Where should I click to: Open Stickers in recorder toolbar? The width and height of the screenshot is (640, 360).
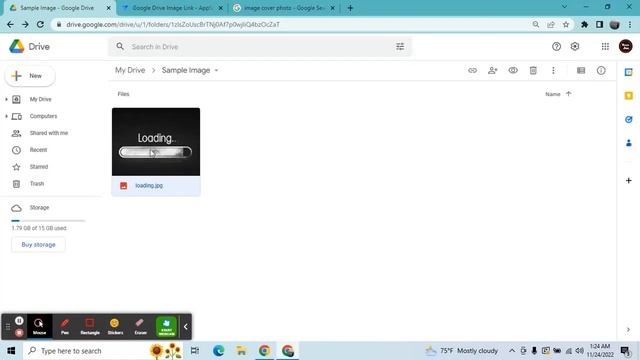115,326
